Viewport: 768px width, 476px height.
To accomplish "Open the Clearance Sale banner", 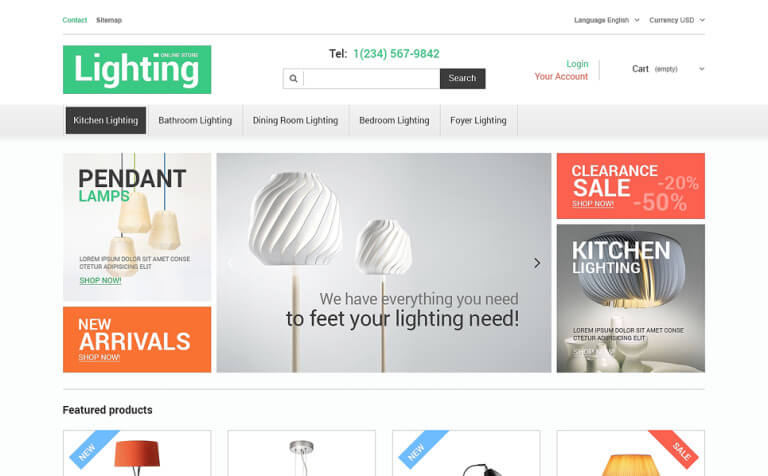I will tap(630, 186).
